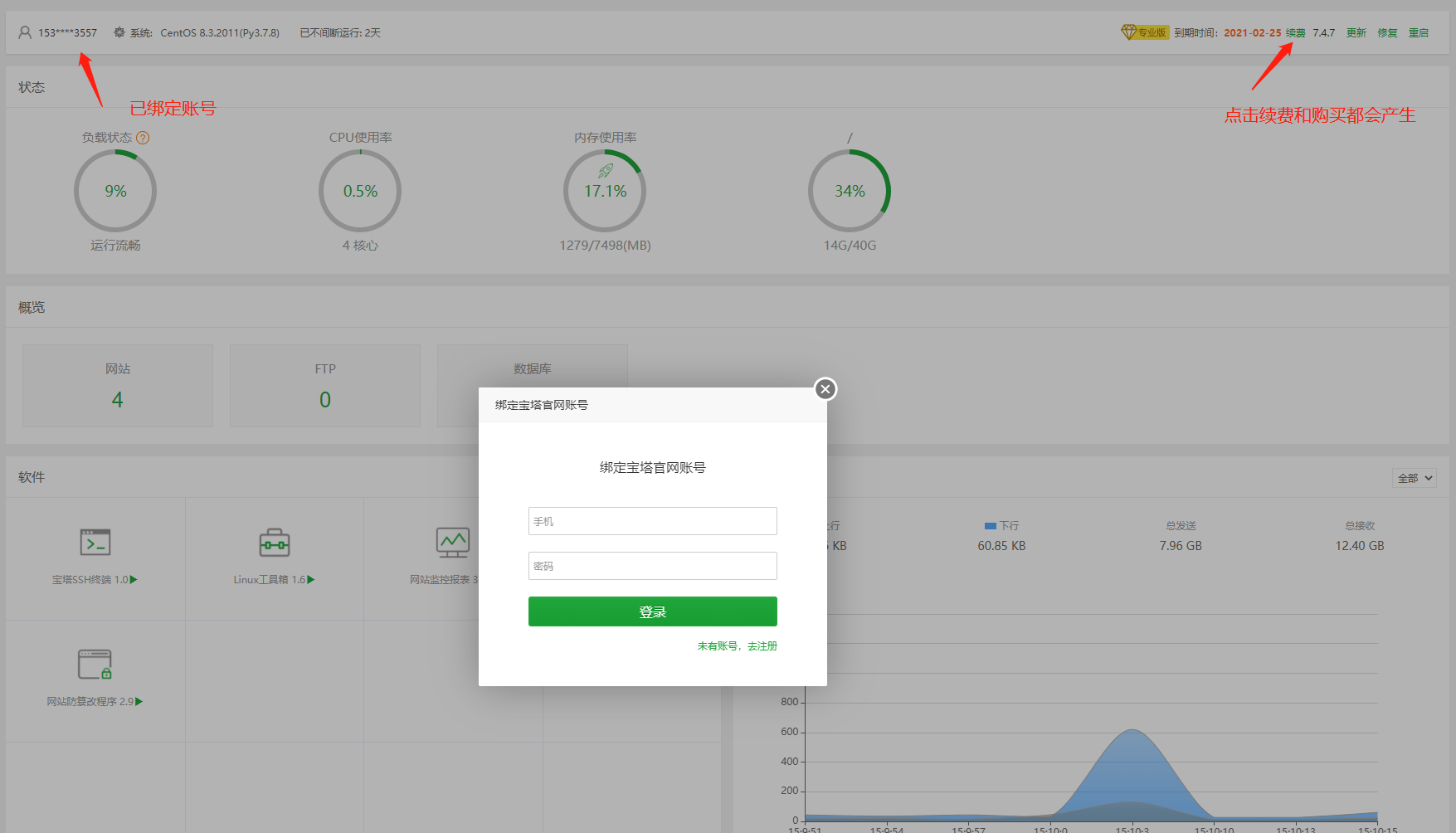Click the 手机 phone input field
This screenshot has height=833, width=1456.
[x=653, y=521]
